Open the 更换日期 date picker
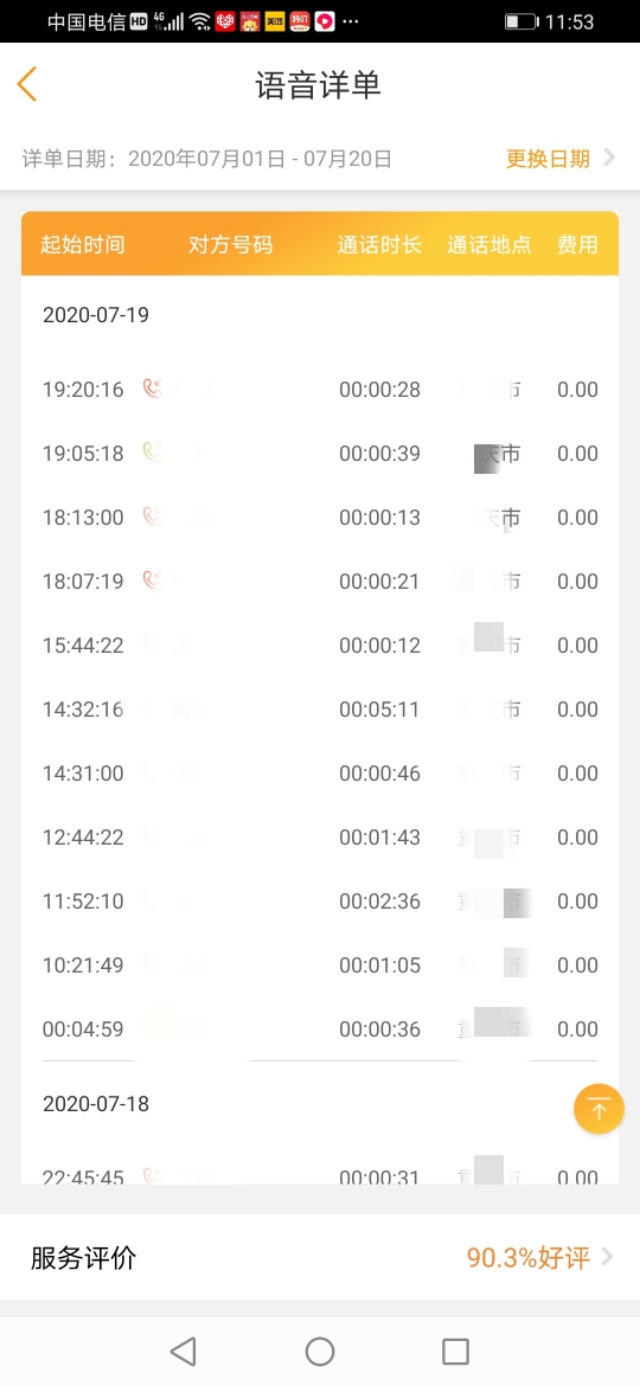Image resolution: width=640 pixels, height=1386 pixels. coord(548,159)
